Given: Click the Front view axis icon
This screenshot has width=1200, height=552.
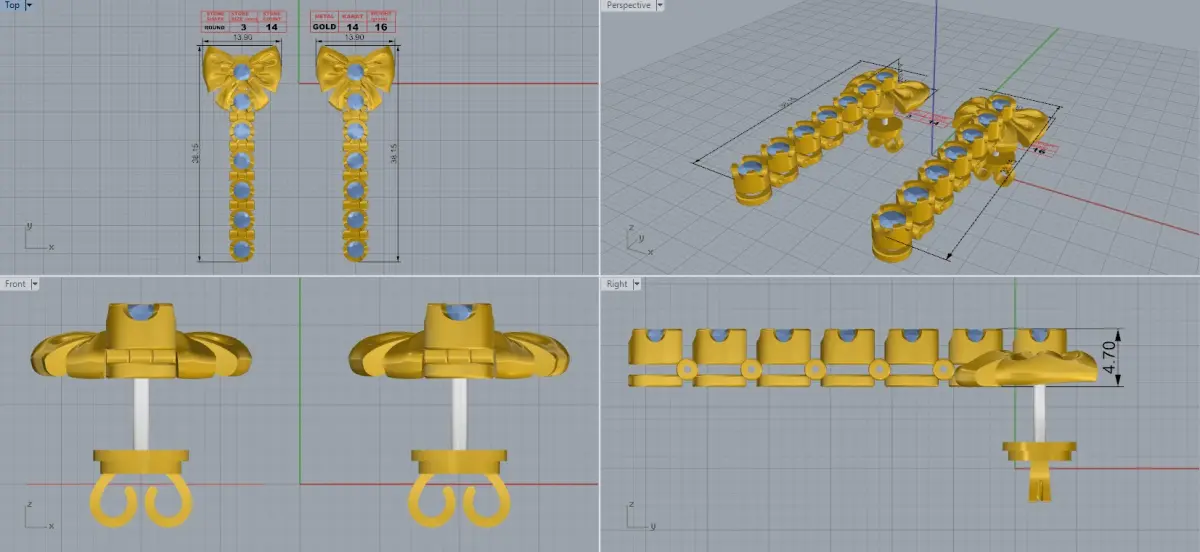Looking at the screenshot, I should [x=37, y=515].
